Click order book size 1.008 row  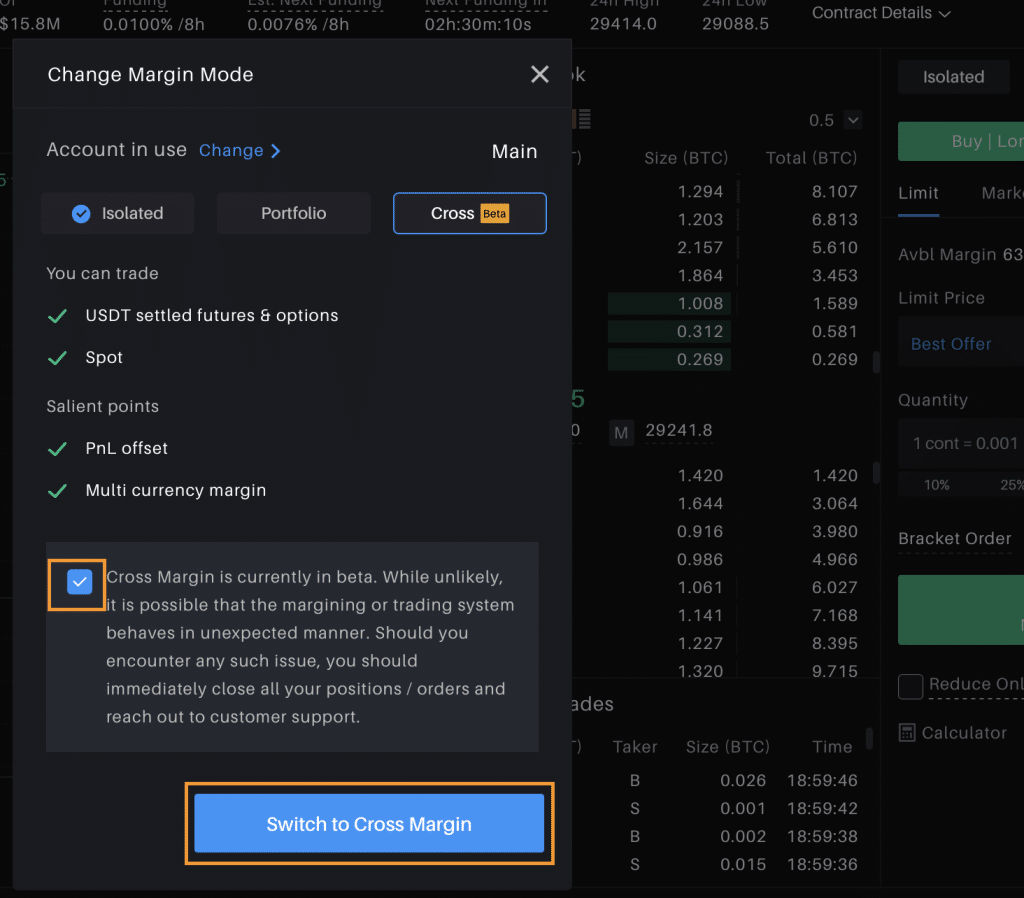[x=669, y=304]
